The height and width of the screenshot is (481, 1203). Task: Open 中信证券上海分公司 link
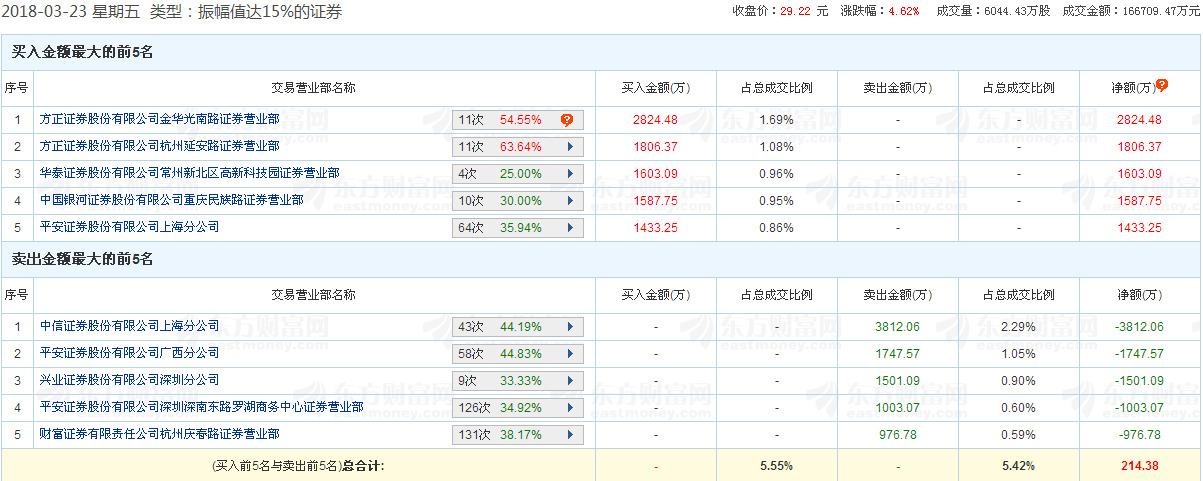(129, 326)
